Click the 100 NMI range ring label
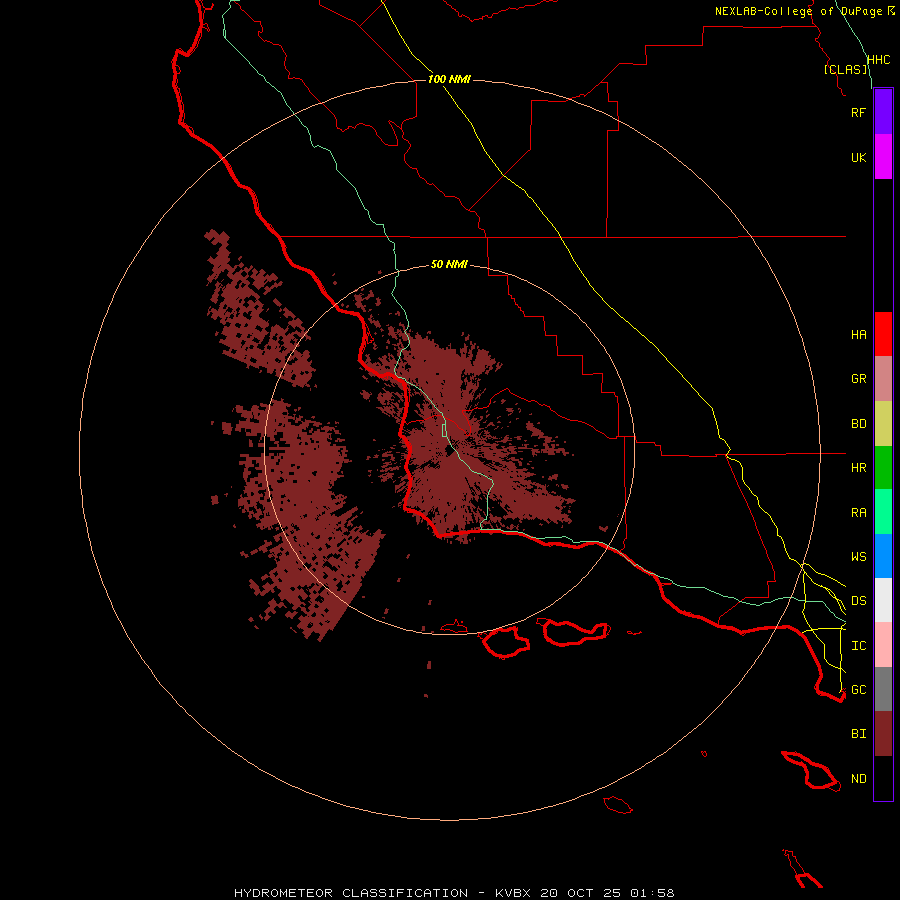The image size is (900, 900). click(449, 79)
